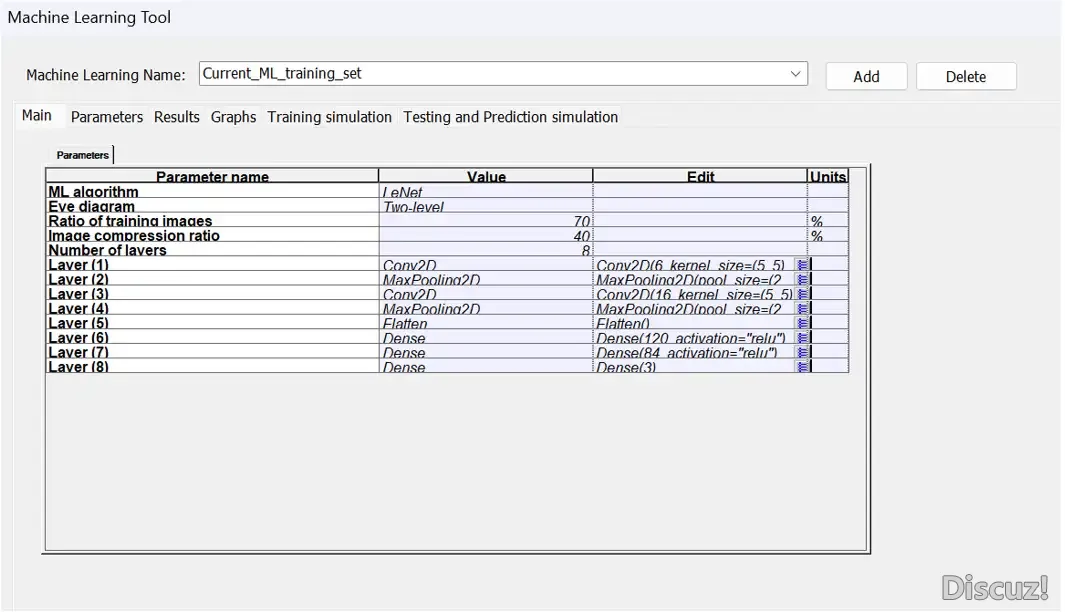This screenshot has height=612, width=1065.
Task: Select Number of layers label
Action: (x=212, y=250)
